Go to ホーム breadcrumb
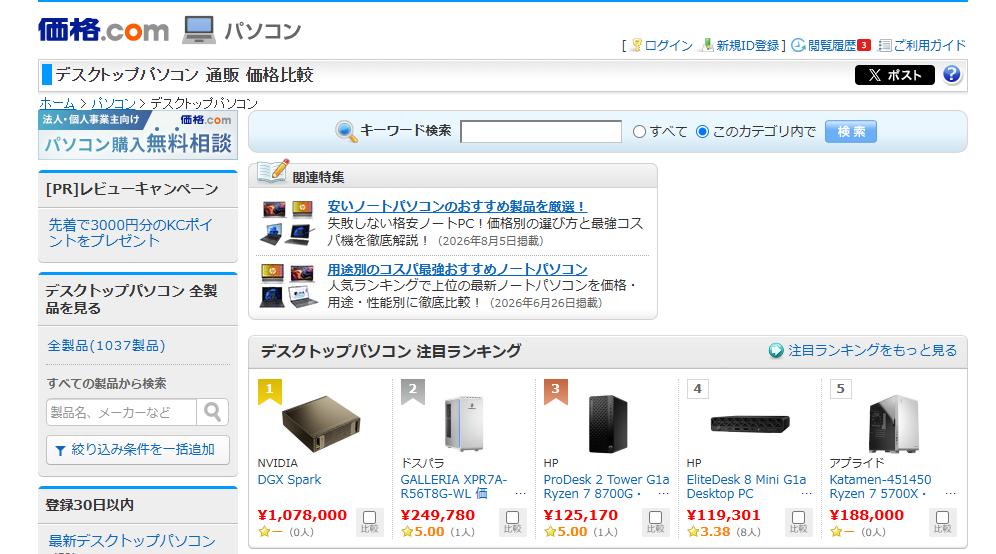Viewport: 996px width, 554px height. pos(57,104)
